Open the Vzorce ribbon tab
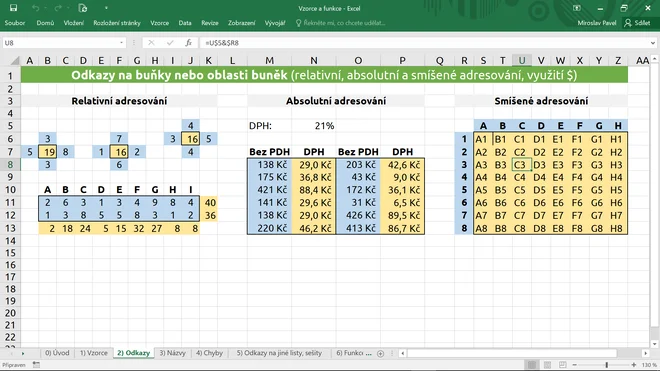660x371 pixels. pos(160,23)
